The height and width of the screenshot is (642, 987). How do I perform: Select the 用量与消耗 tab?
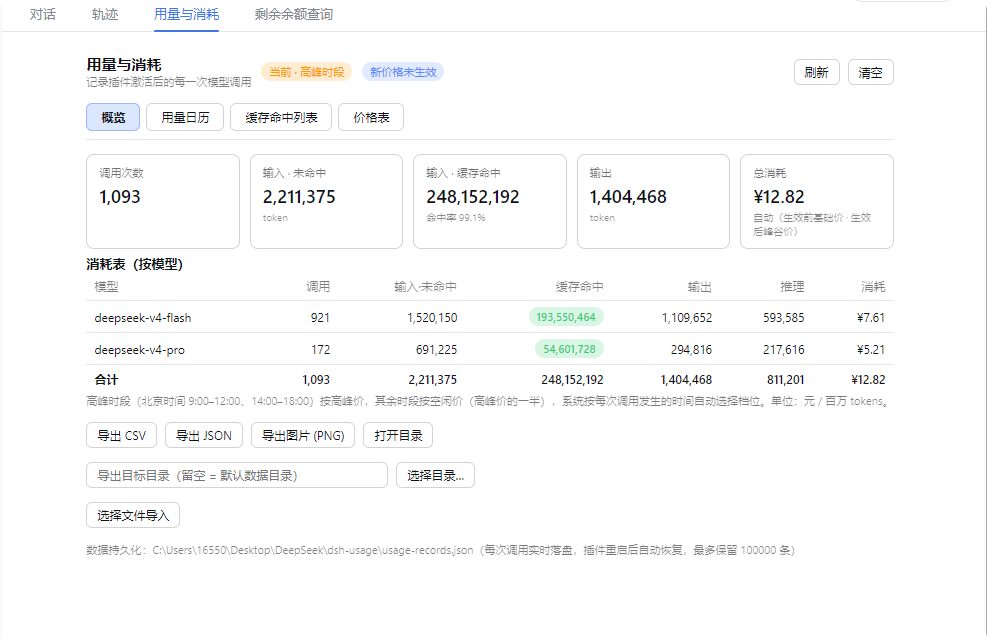pyautogui.click(x=186, y=14)
